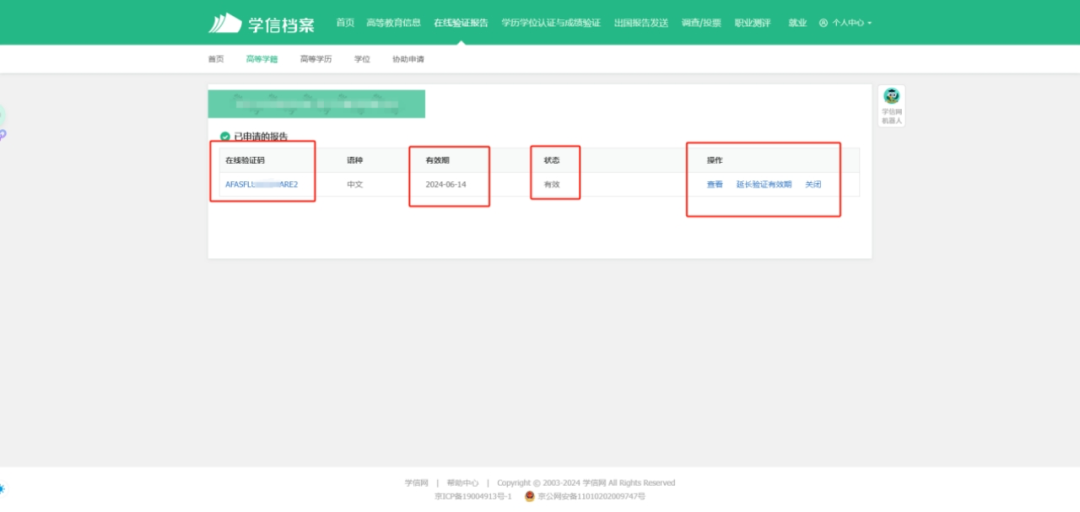The image size is (1080, 512).
Task: Click 查看 to view the report
Action: 715,185
